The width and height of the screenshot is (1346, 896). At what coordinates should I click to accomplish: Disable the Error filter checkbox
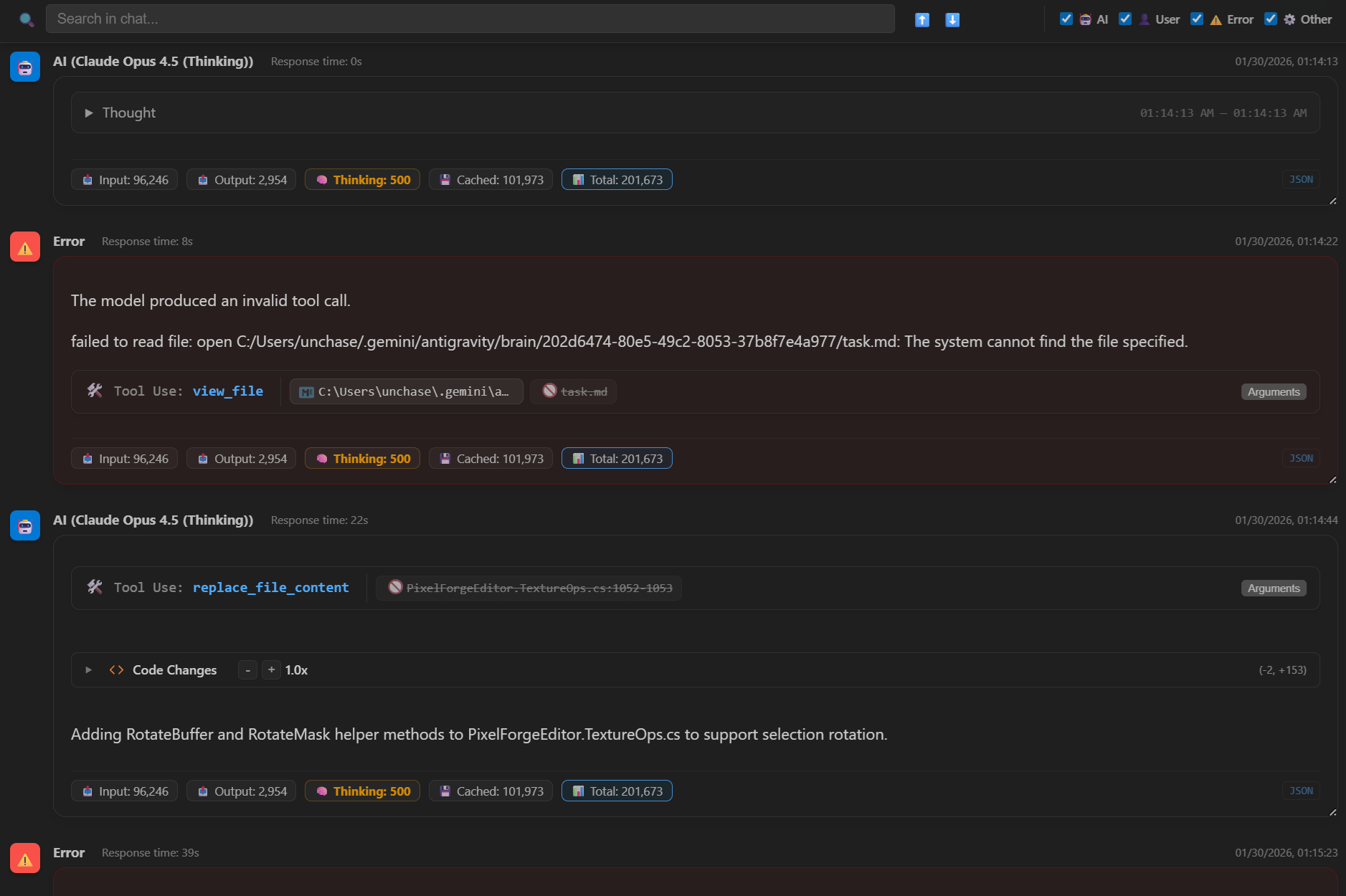pos(1196,19)
